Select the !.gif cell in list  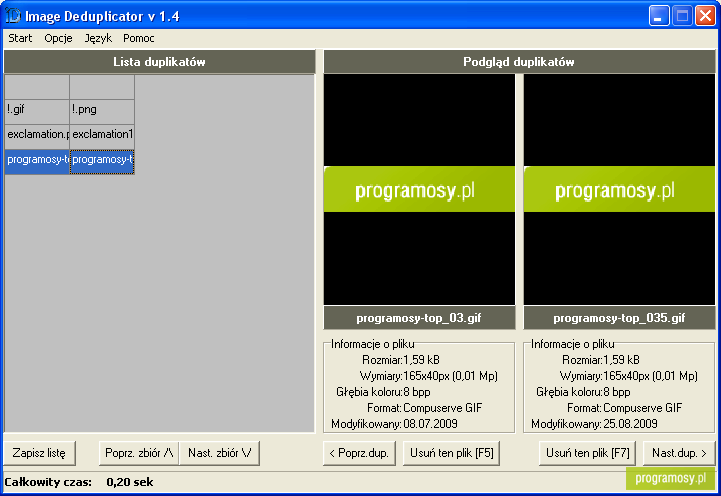37,111
